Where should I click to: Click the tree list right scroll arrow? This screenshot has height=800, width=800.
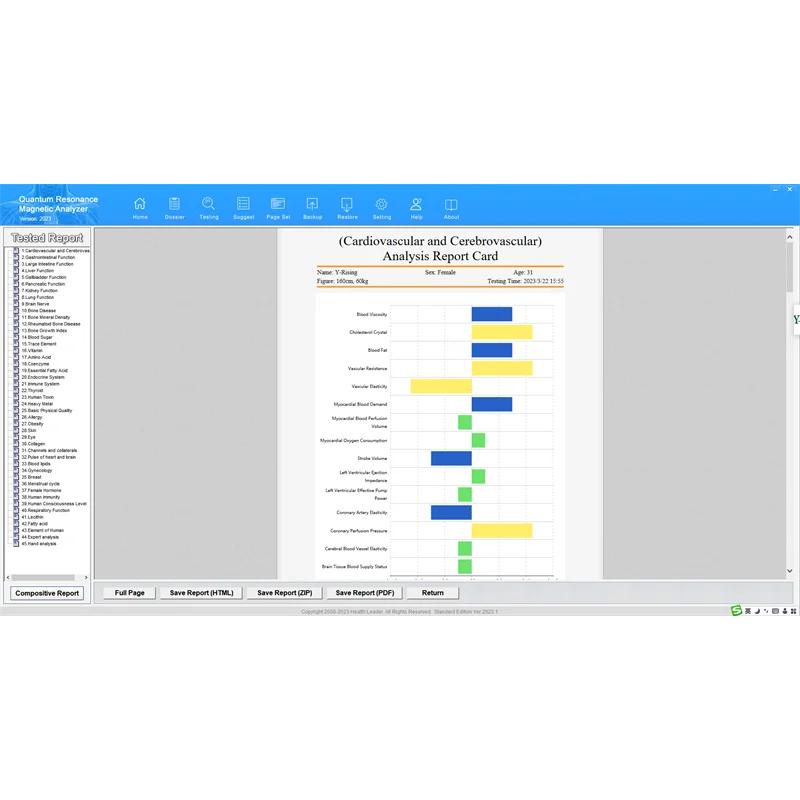tap(86, 578)
